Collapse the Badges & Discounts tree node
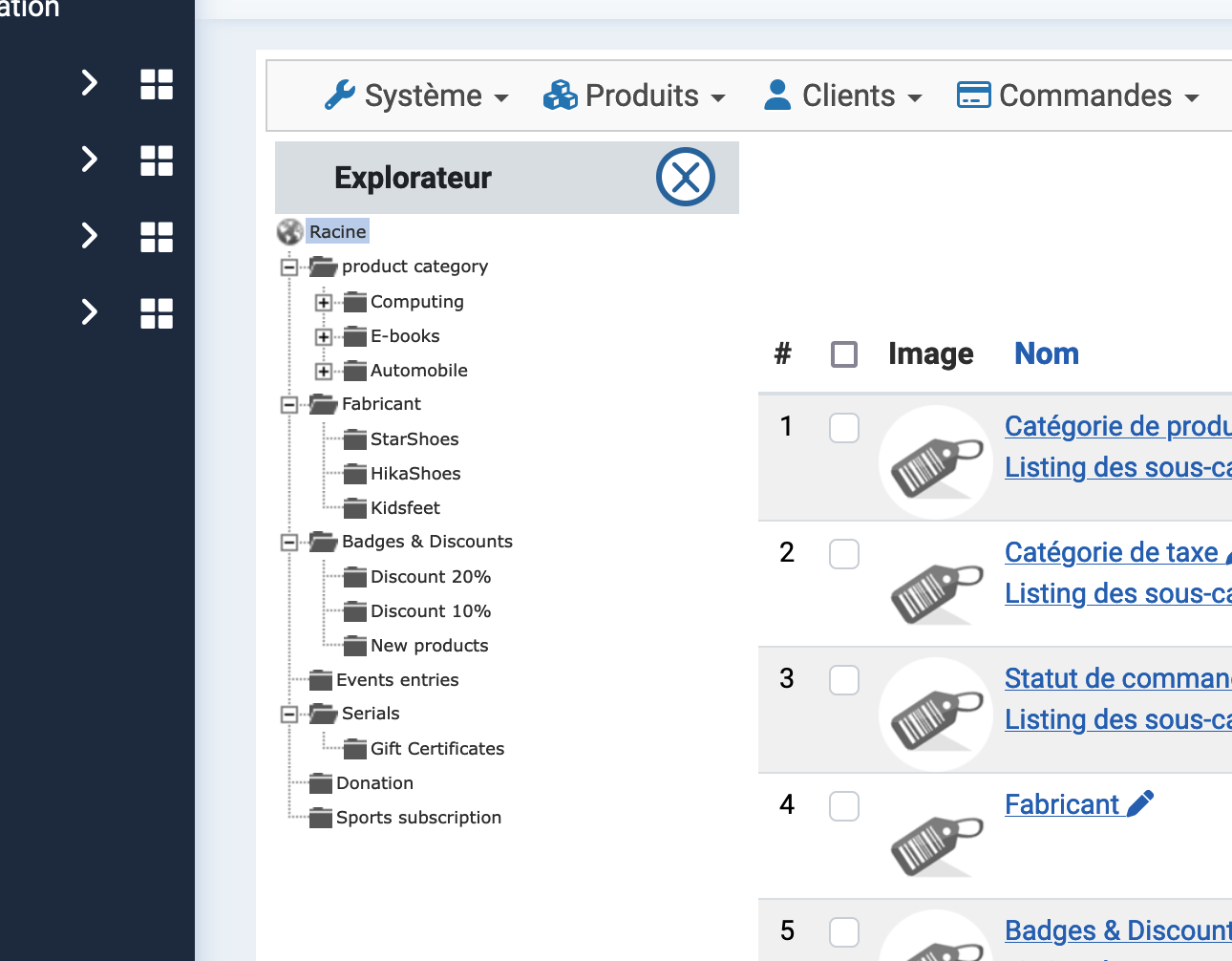The height and width of the screenshot is (961, 1232). pos(288,543)
